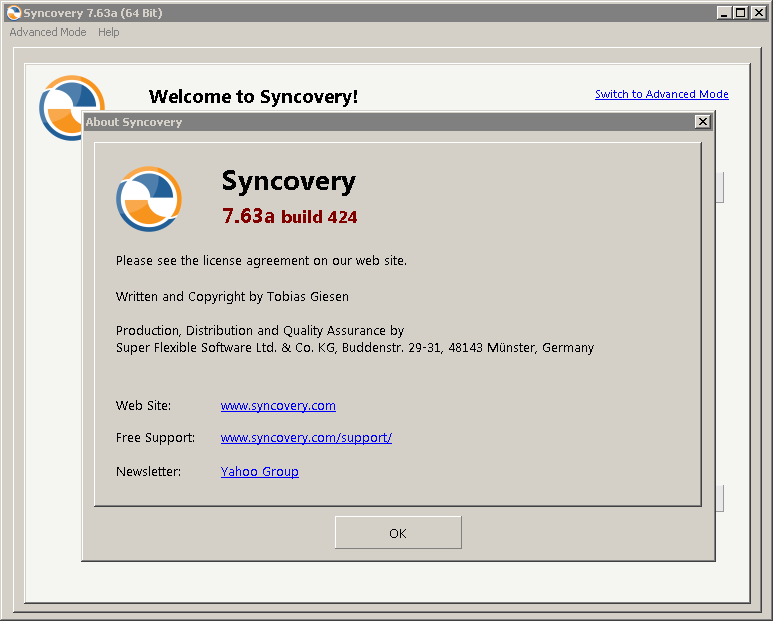Close the About Syncovery dialog

[703, 122]
